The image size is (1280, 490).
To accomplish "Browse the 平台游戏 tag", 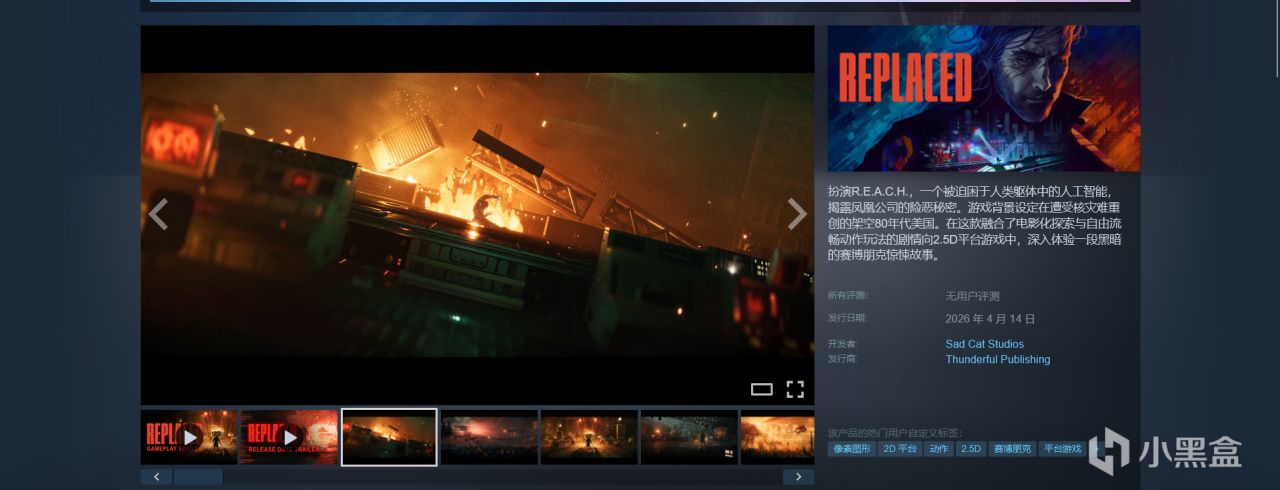I will point(1062,449).
